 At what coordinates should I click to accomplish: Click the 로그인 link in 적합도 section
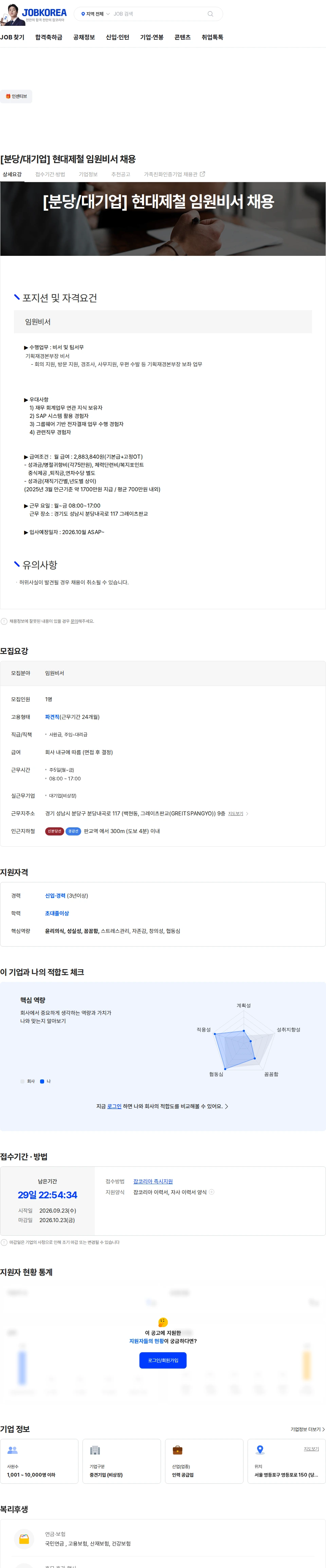pyautogui.click(x=114, y=1107)
